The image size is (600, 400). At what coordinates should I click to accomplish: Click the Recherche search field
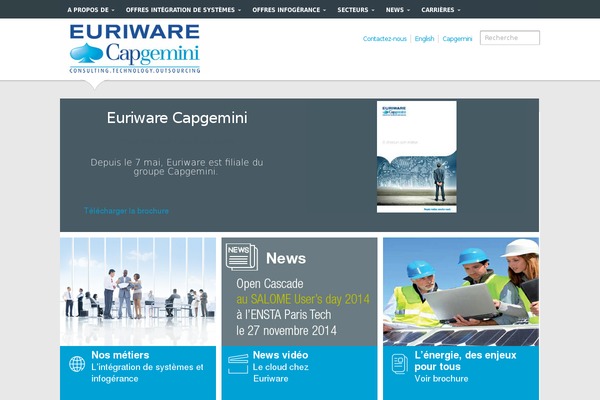click(509, 38)
